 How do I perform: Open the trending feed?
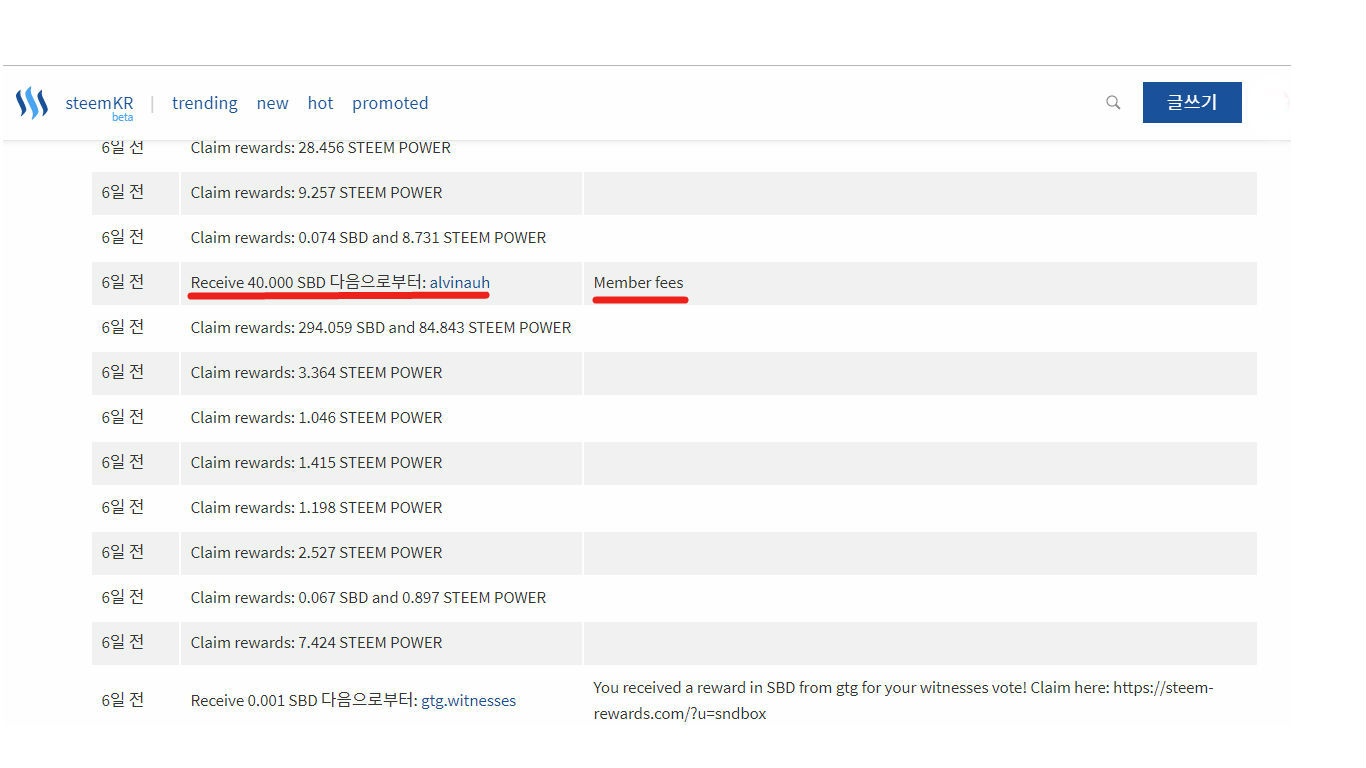[x=205, y=103]
